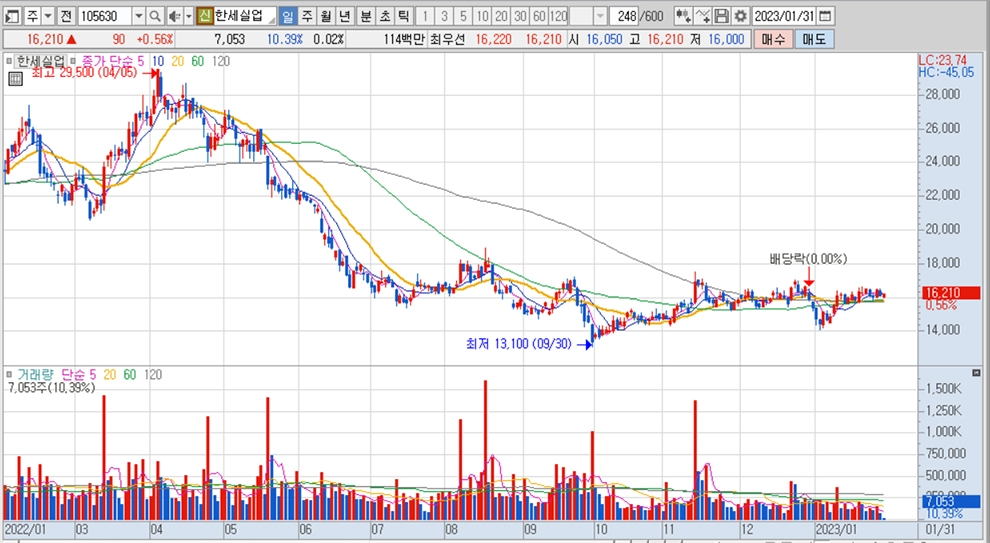
Task: Choose the 5 interval button
Action: coord(463,16)
